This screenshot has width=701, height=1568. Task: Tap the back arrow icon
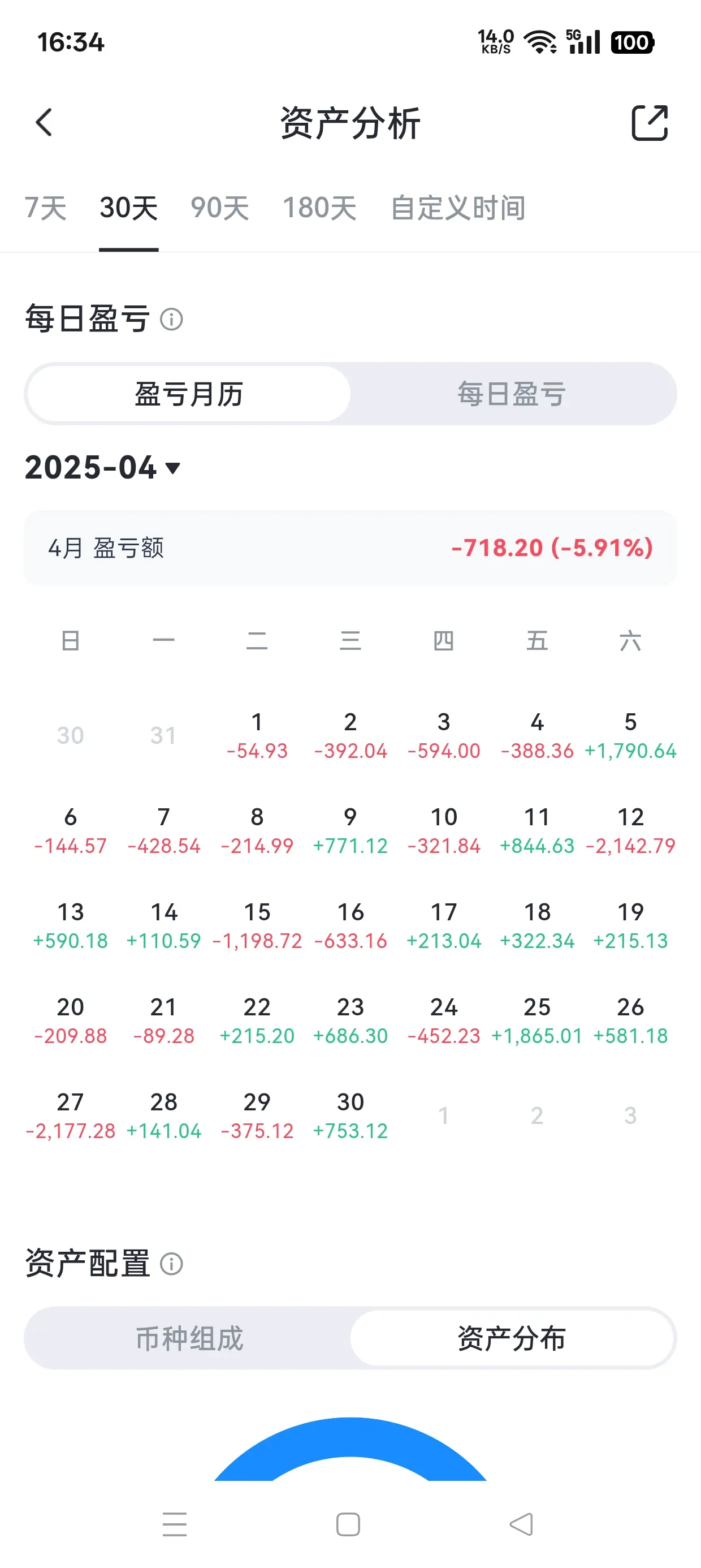point(44,122)
